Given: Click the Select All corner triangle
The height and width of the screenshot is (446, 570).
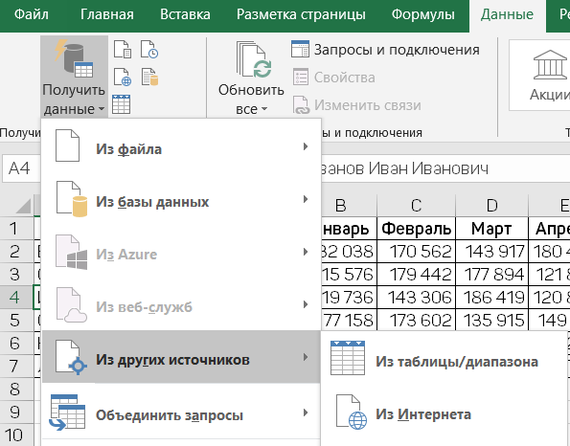Looking at the screenshot, I should [x=23, y=206].
